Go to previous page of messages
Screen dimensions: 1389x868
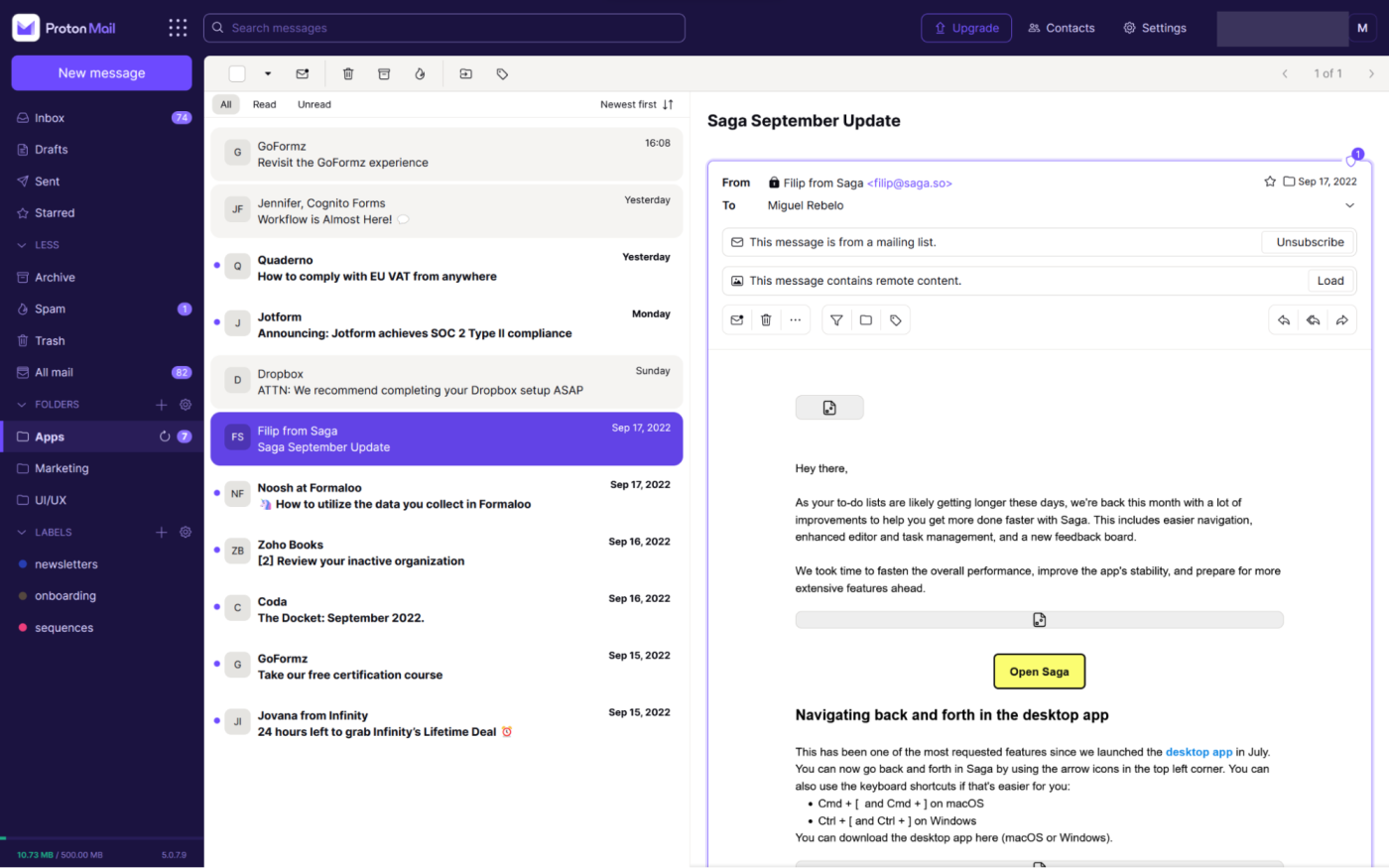[x=1285, y=73]
